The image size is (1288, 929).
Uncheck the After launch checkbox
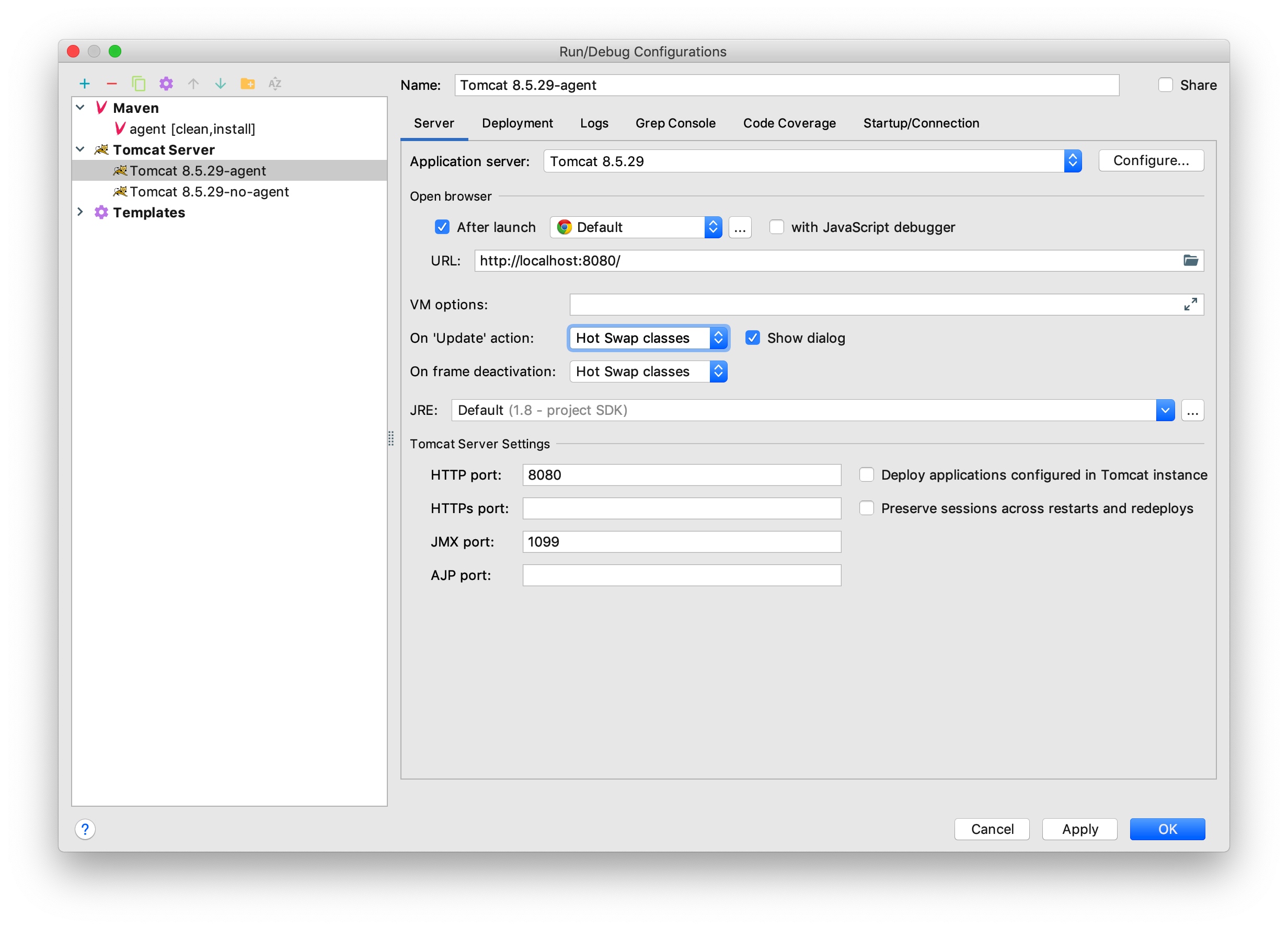point(442,227)
